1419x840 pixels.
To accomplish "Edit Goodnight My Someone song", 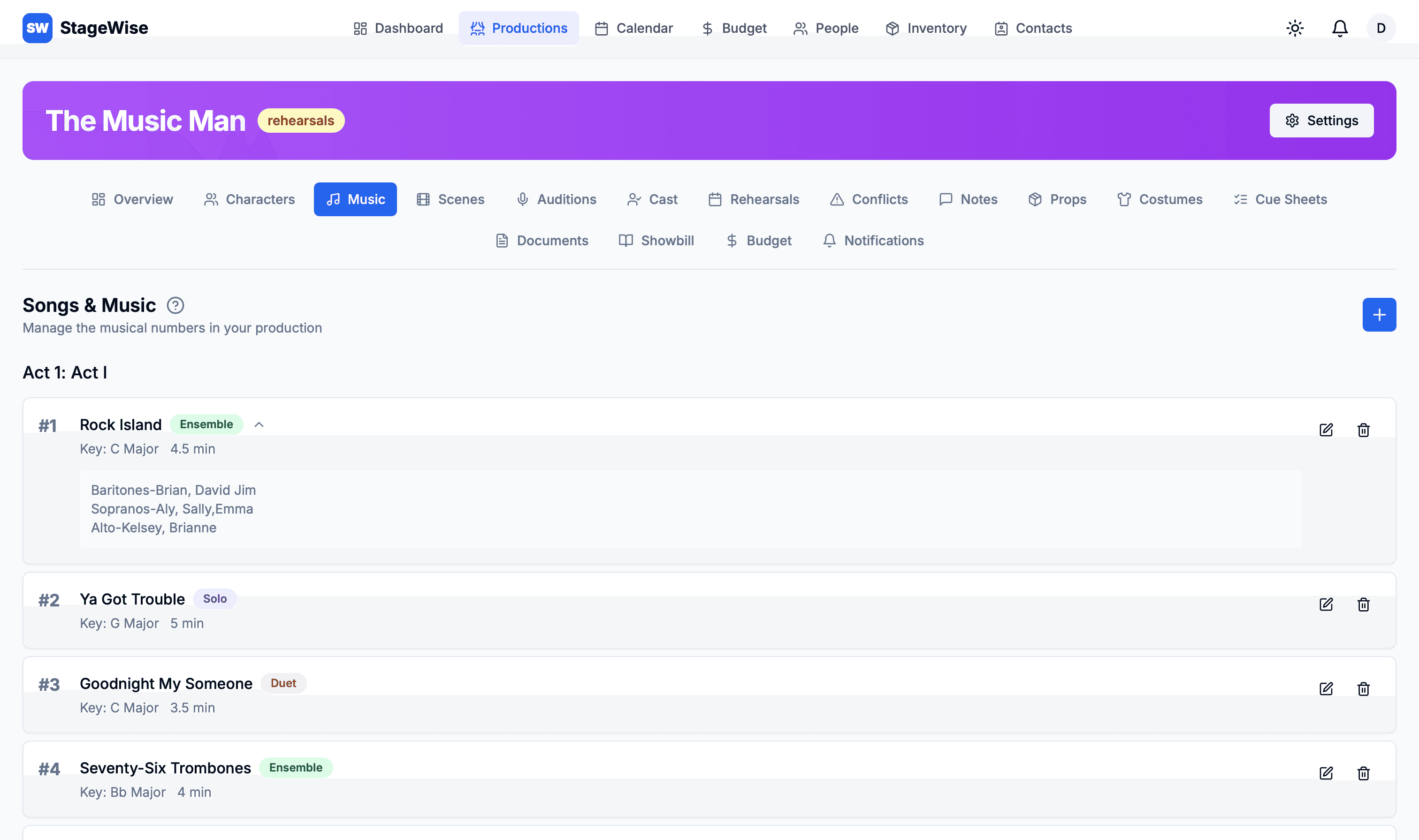I will (1326, 689).
